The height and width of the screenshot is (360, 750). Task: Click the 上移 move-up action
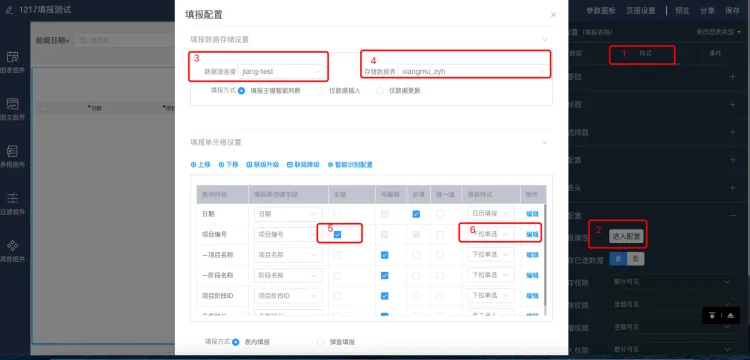tap(200, 164)
